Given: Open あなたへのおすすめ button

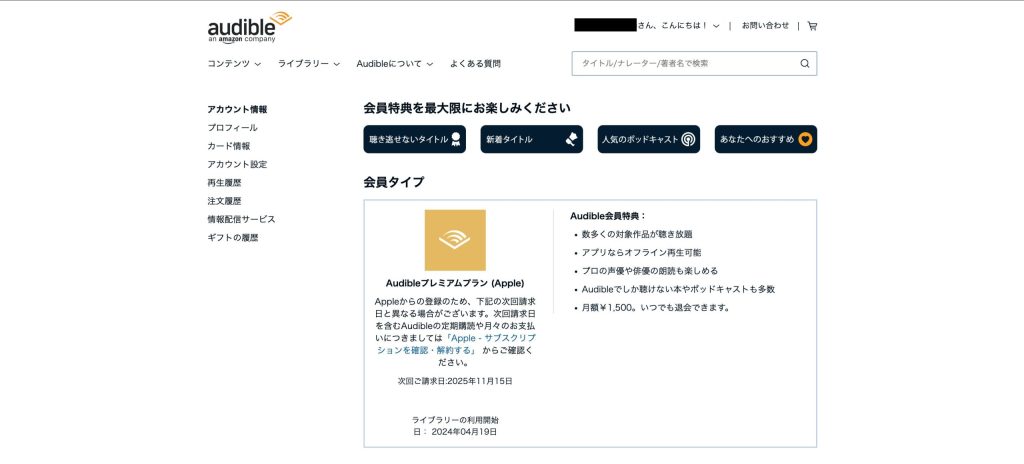Looking at the screenshot, I should pos(765,139).
